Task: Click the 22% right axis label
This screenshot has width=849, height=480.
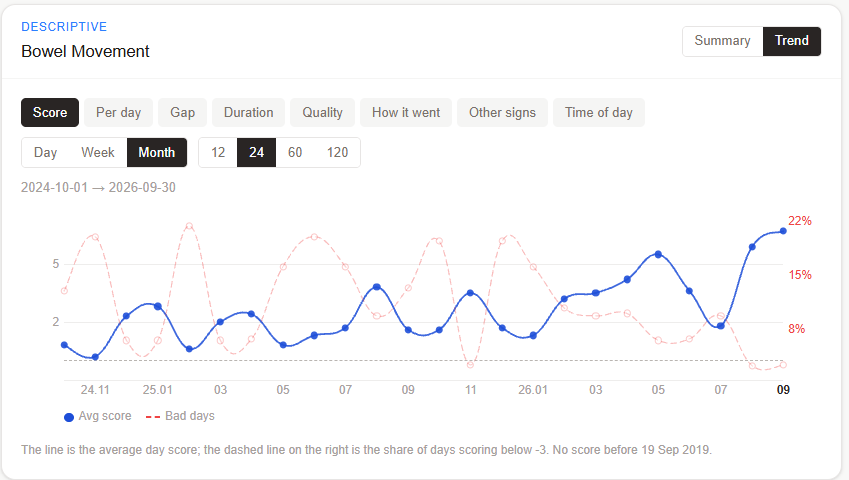Action: click(800, 221)
